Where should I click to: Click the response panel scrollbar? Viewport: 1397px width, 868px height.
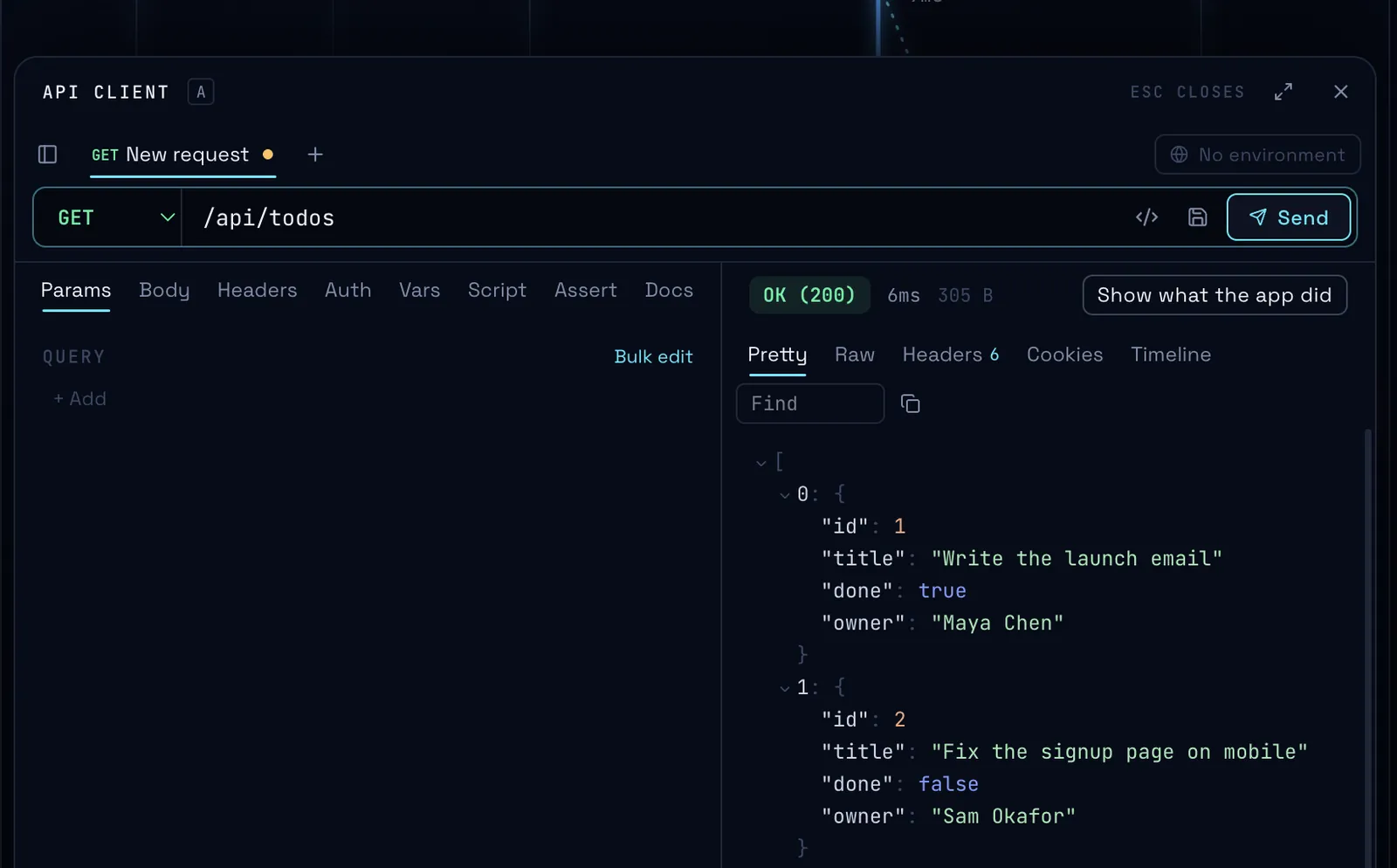[x=1367, y=648]
